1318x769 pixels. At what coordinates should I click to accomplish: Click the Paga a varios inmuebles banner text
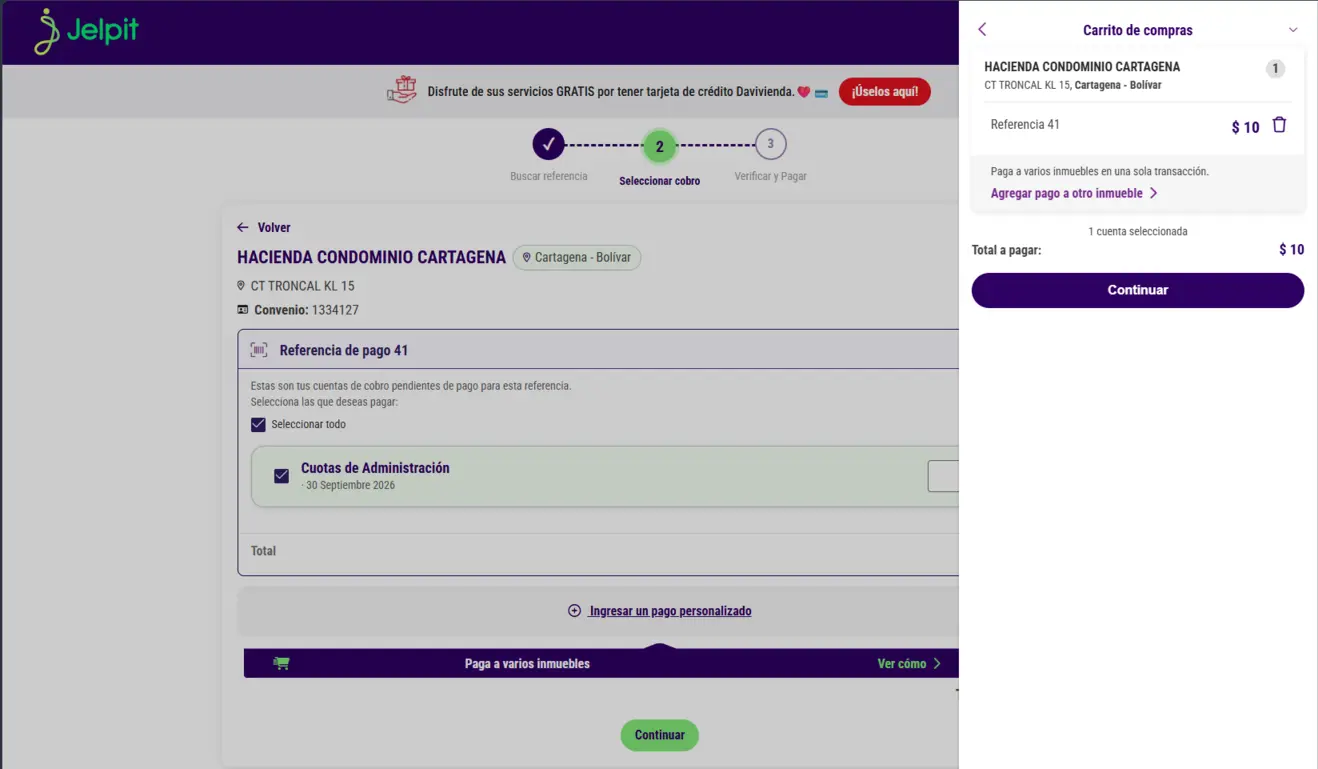527,663
